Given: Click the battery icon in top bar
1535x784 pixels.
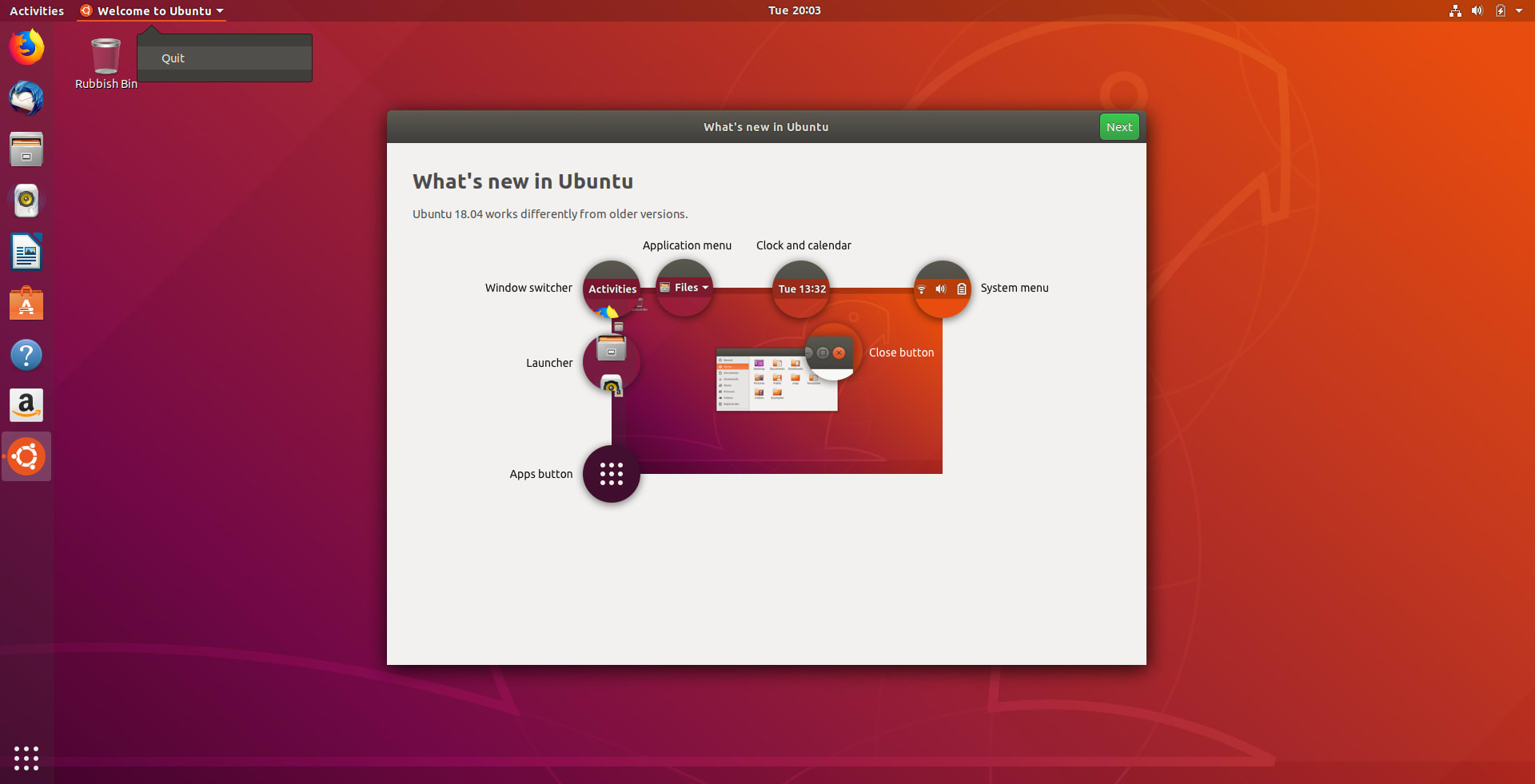Looking at the screenshot, I should [1500, 10].
